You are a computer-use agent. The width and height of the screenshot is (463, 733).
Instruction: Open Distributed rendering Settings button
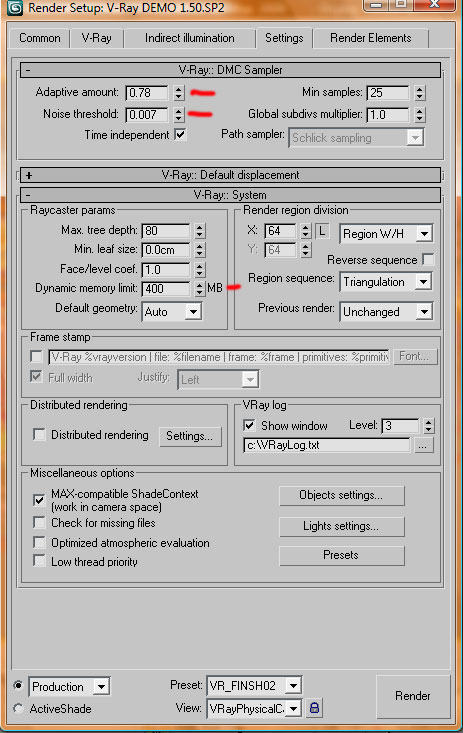[190, 436]
